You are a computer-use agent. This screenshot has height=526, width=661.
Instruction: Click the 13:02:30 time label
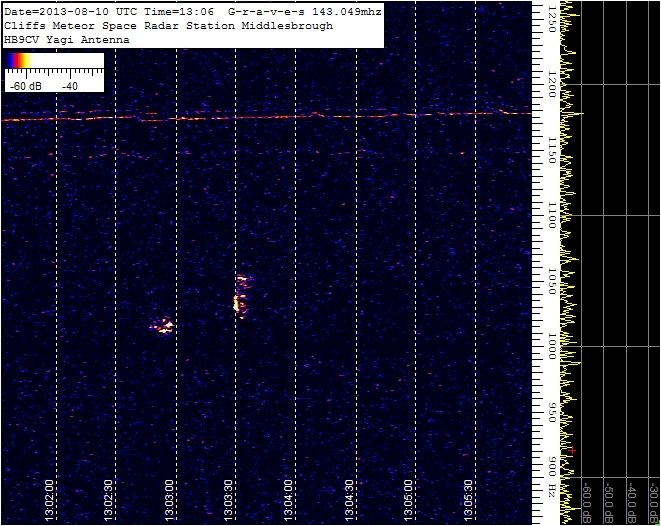click(x=109, y=500)
